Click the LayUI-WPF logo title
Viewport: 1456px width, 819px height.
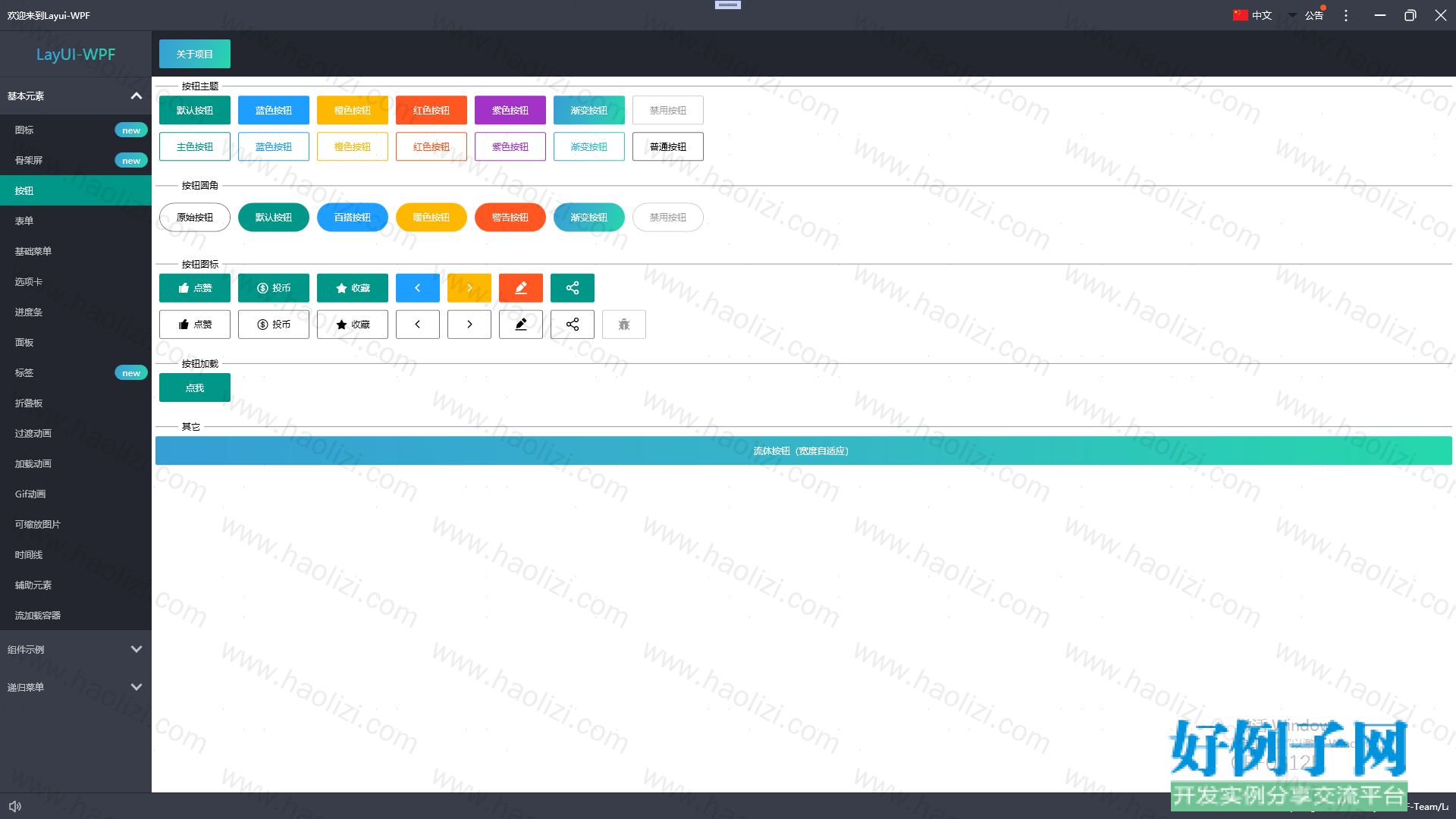coord(76,54)
